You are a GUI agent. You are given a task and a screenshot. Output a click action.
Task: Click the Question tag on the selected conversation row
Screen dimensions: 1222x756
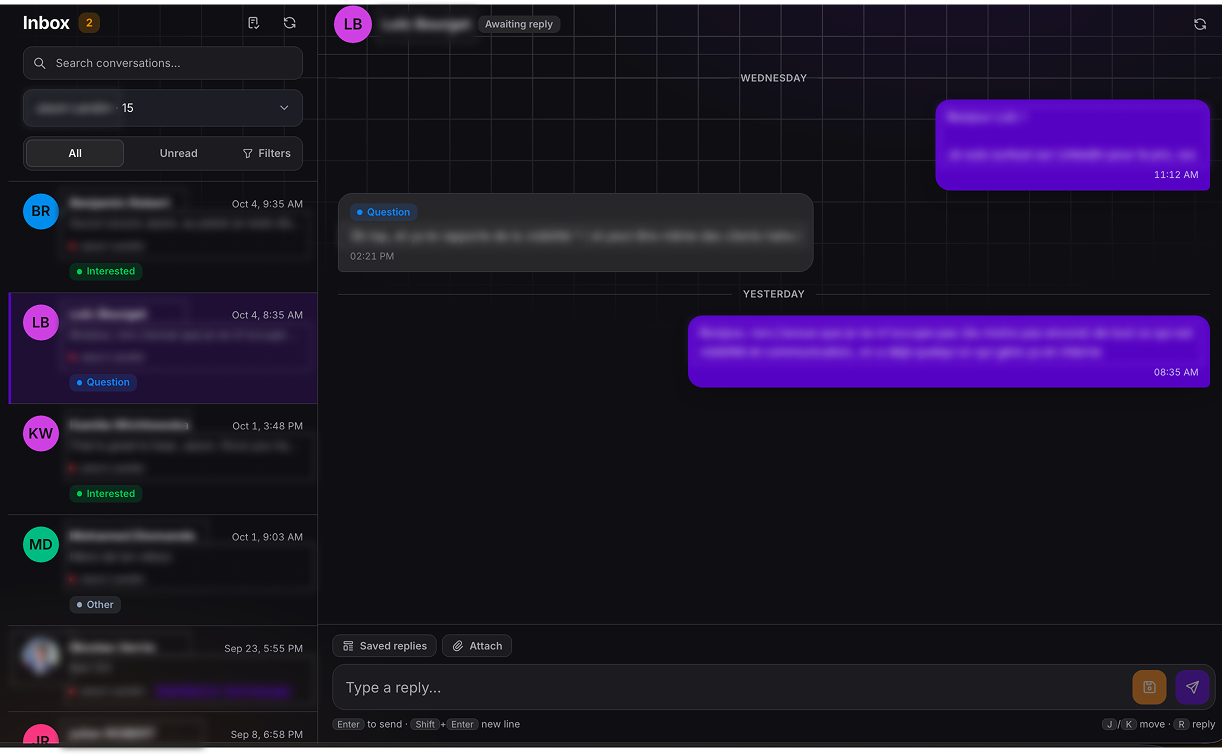coord(103,382)
